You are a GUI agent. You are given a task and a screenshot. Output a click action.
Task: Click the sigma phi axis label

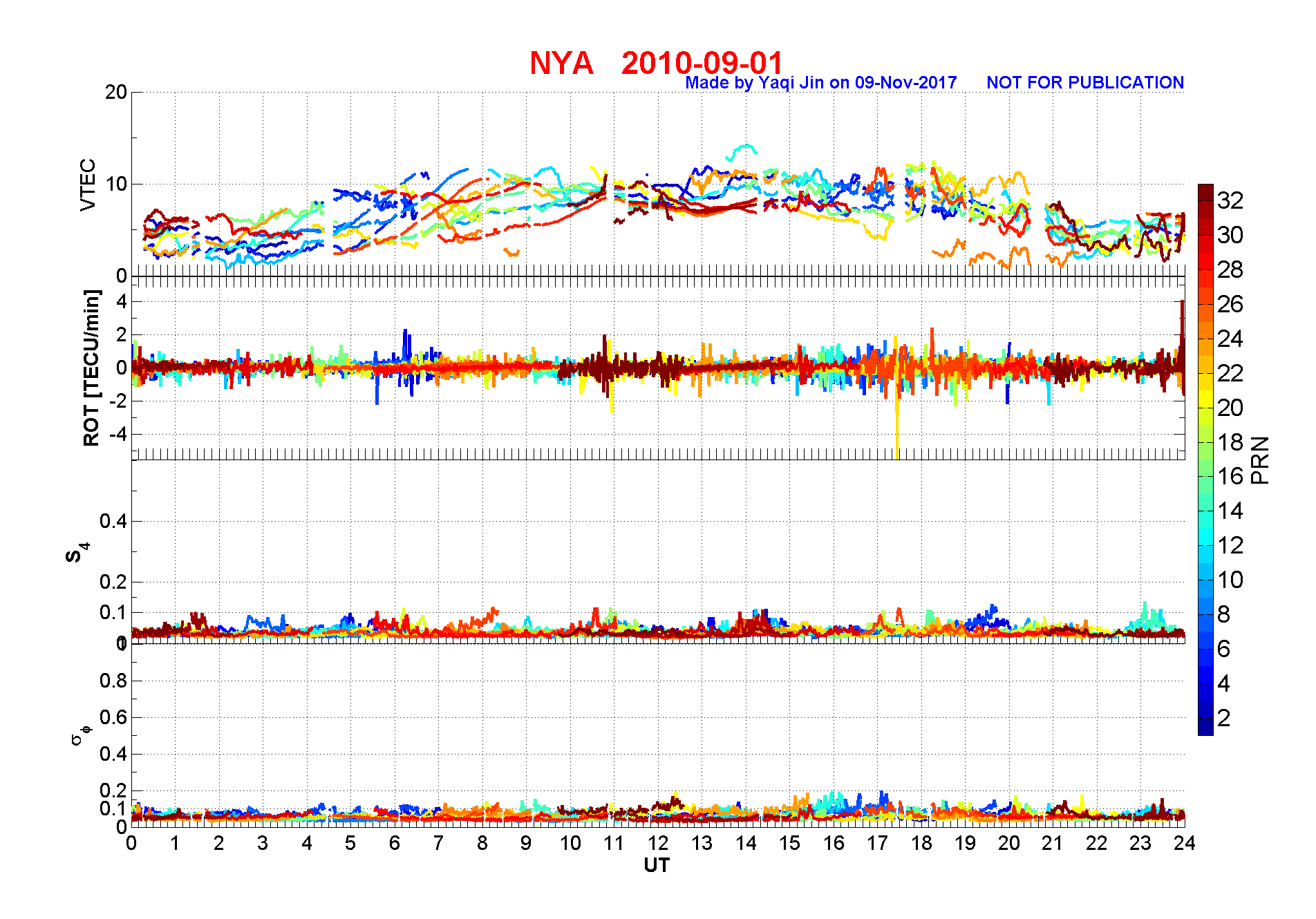click(80, 735)
